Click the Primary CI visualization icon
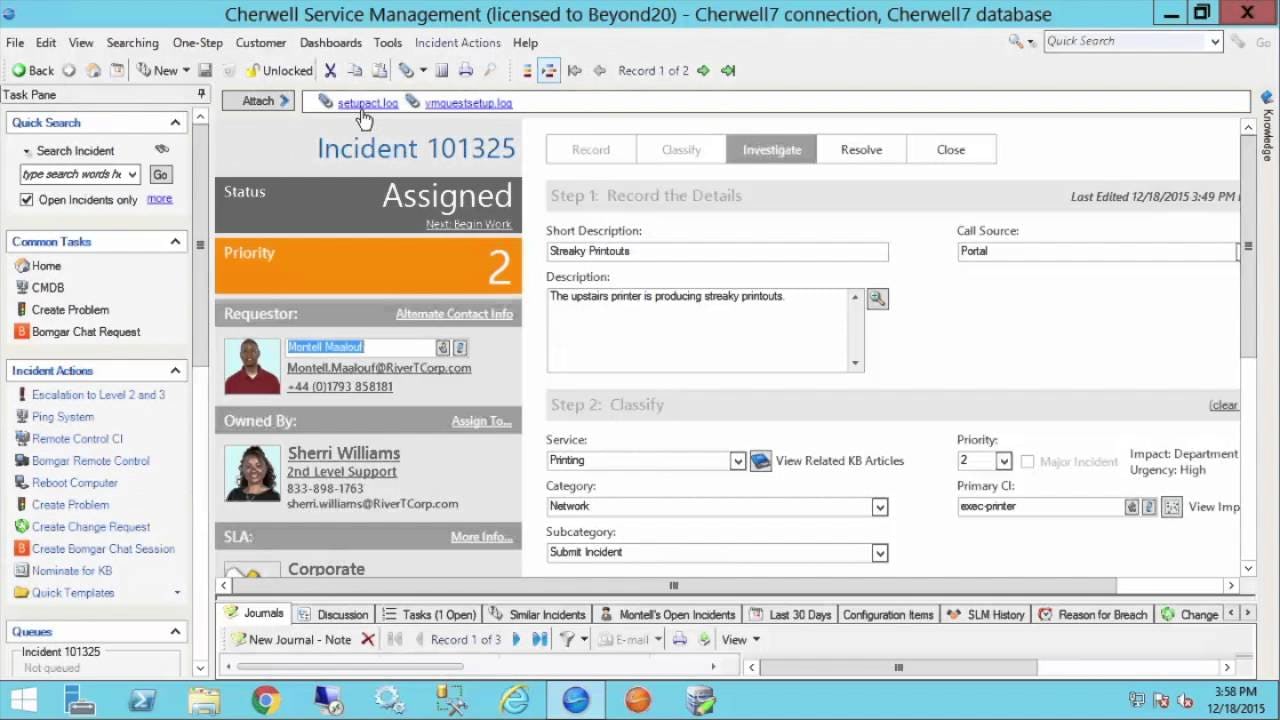This screenshot has height=720, width=1280. click(x=1172, y=507)
